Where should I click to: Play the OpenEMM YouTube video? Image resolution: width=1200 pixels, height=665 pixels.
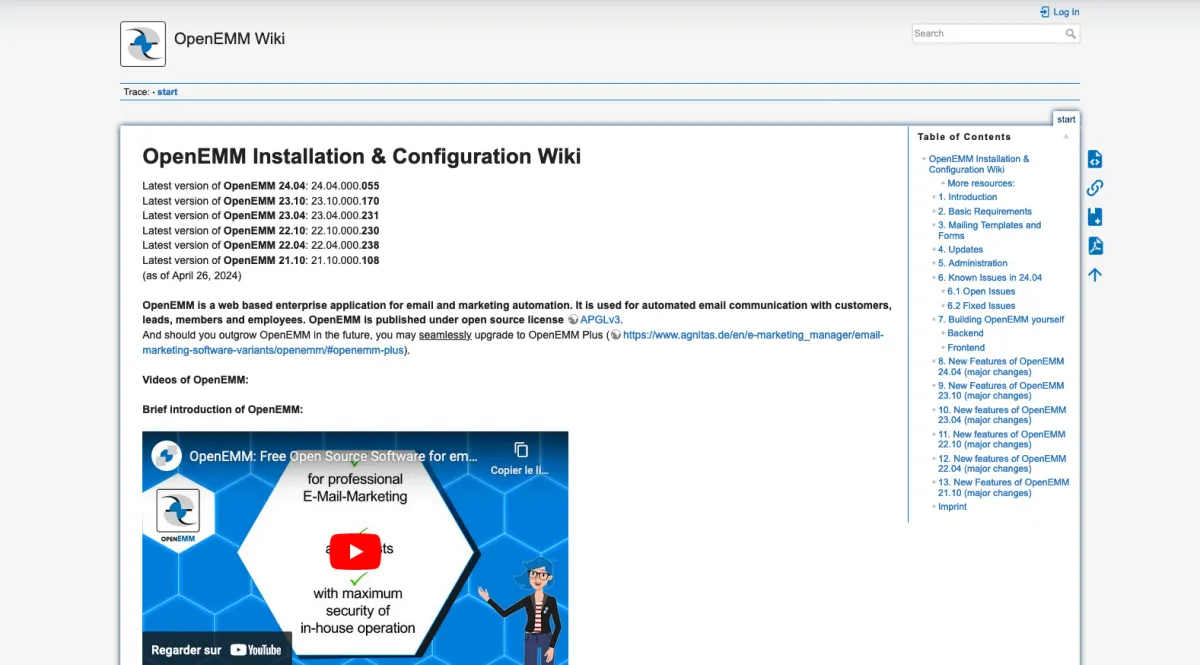(x=355, y=551)
